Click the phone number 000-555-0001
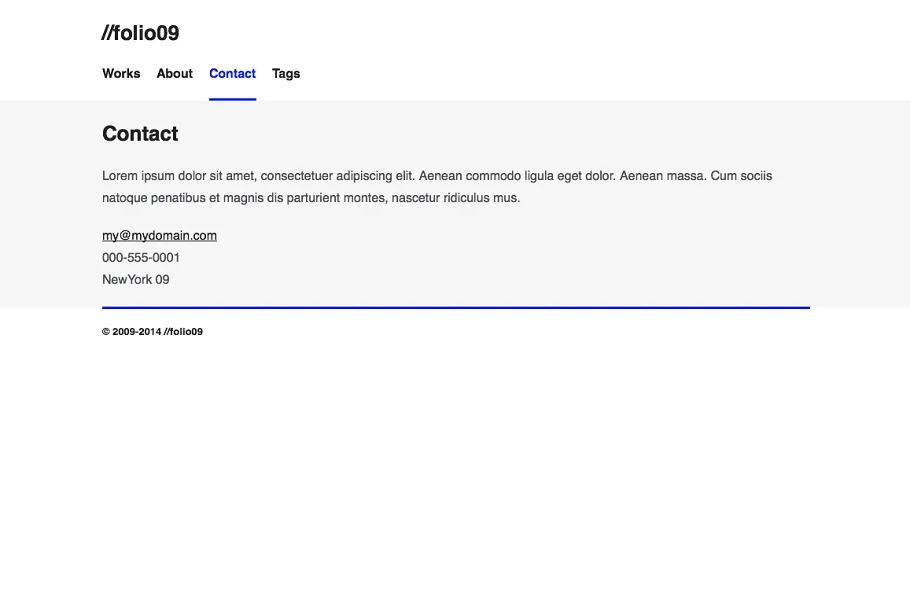Screen dimensions: 910x607 [x=141, y=258]
